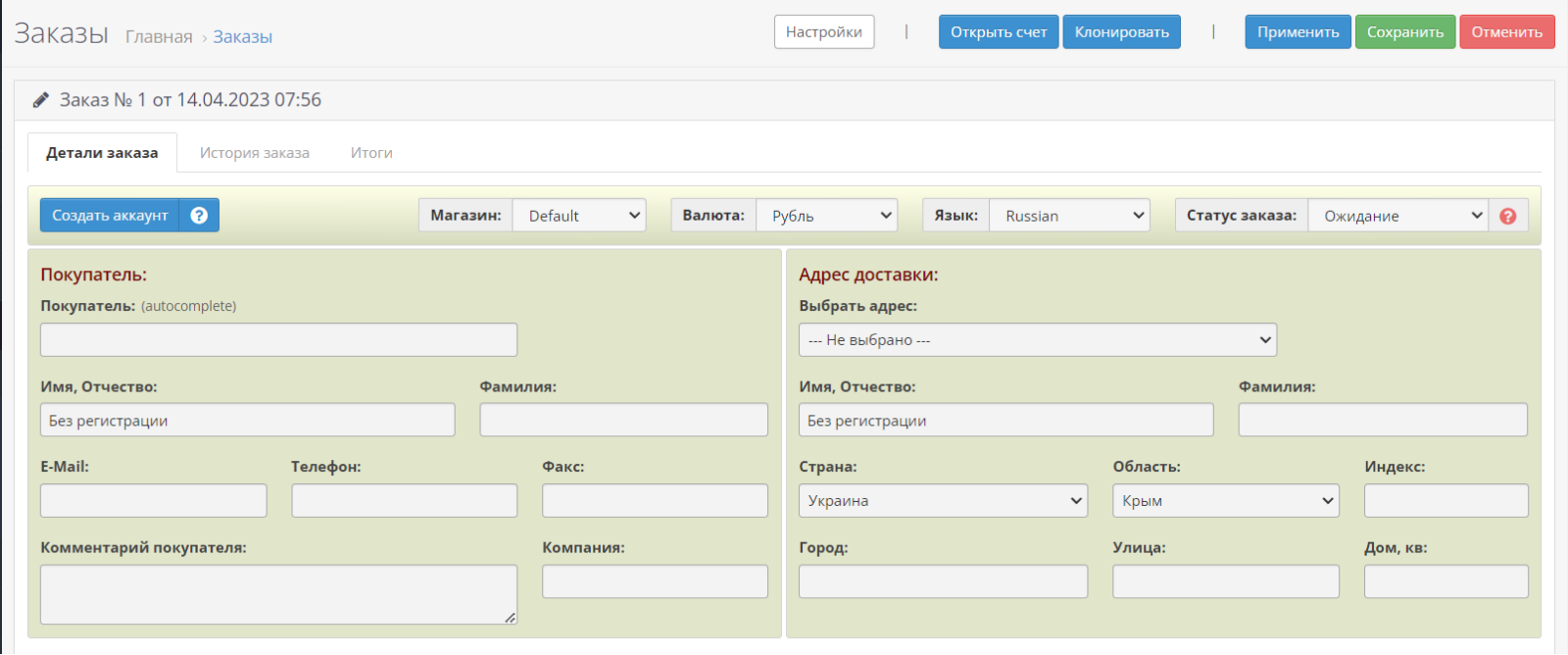Open the Язык dropdown set to Russian
The width and height of the screenshot is (1568, 655).
[1069, 216]
